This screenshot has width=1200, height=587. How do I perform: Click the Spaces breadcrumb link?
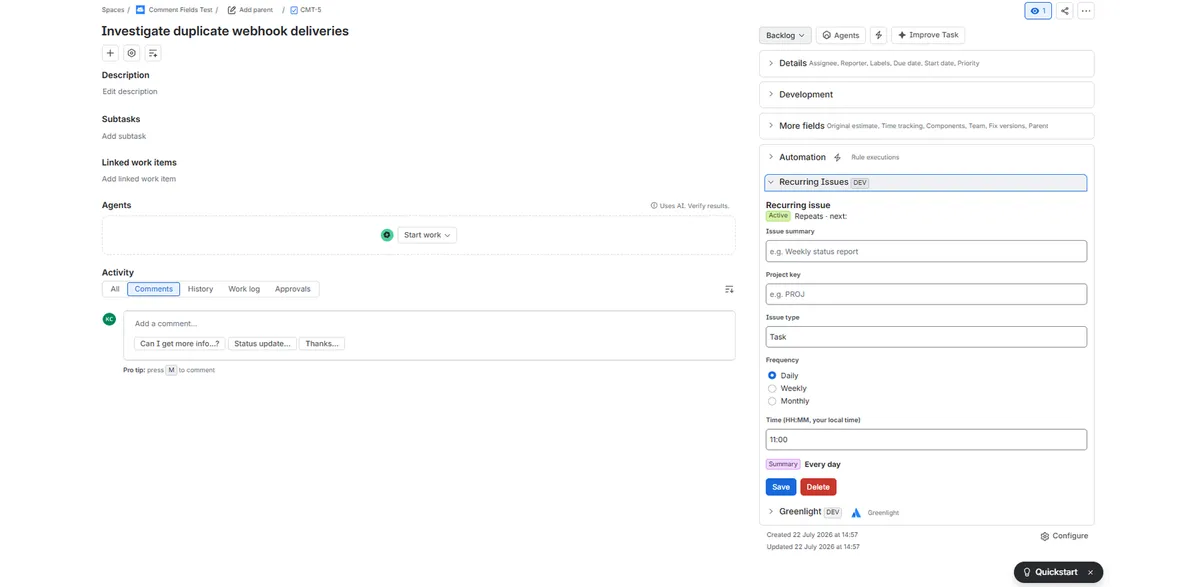point(113,10)
